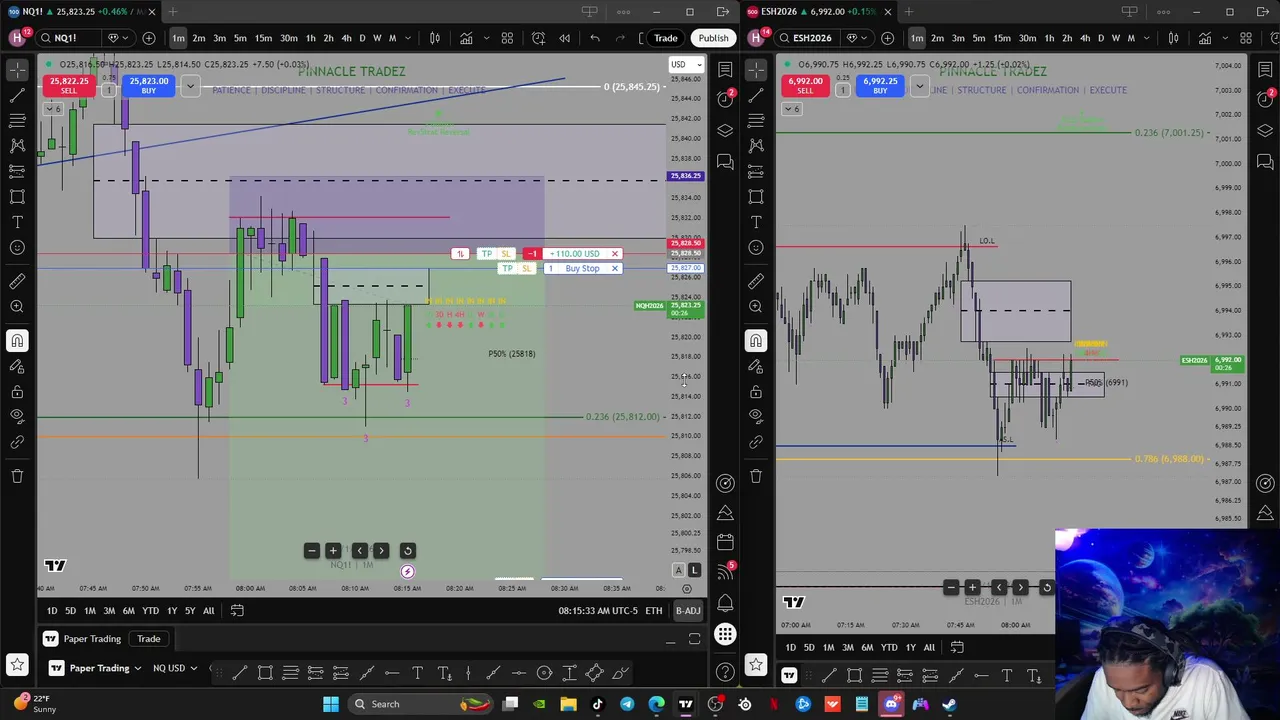
Task: Open alerts panel icon in NQ1! right sidebar
Action: pyautogui.click(x=725, y=100)
